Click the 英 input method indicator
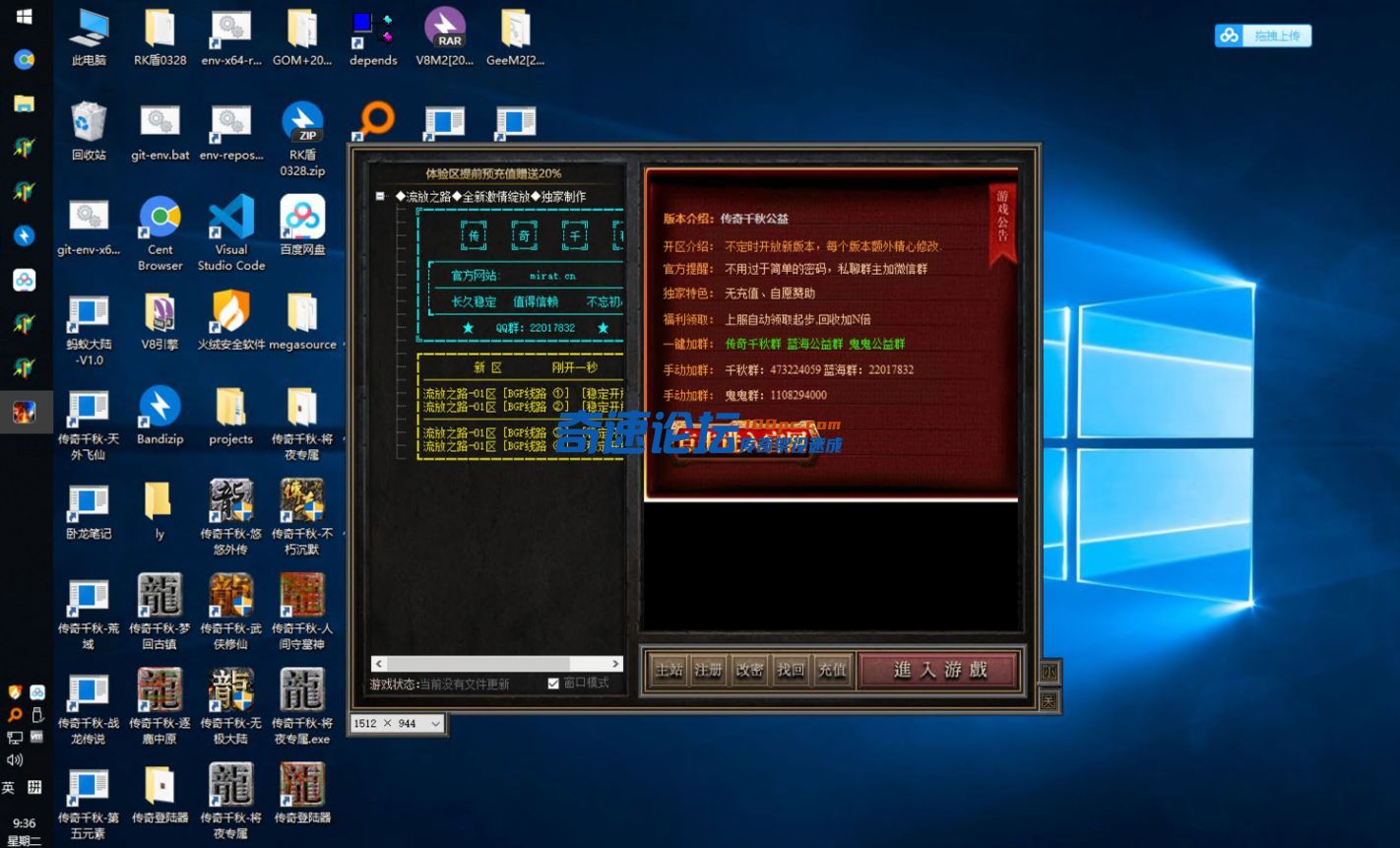 tap(9, 787)
